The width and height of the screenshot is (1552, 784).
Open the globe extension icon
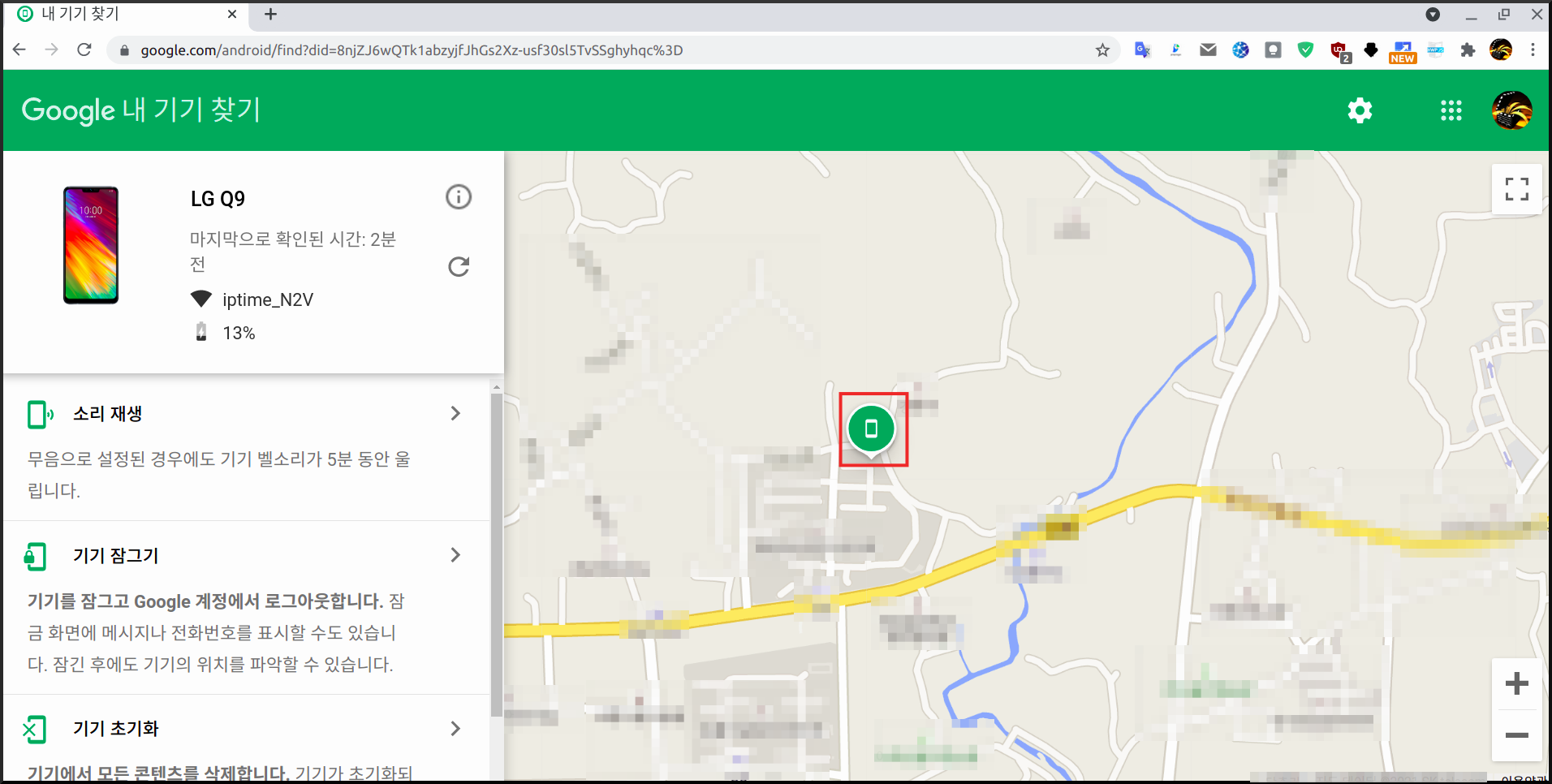tap(1240, 50)
